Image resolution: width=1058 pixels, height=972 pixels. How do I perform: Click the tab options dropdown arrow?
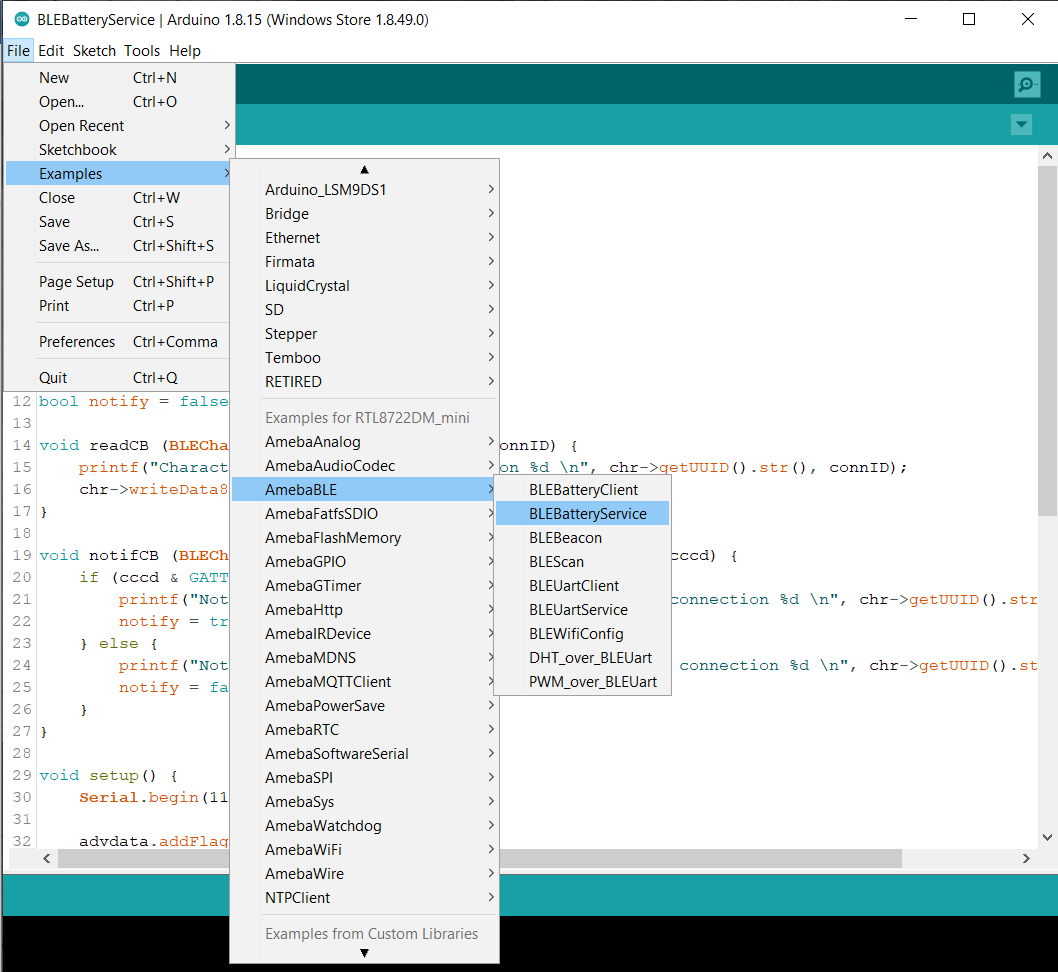[x=1021, y=125]
